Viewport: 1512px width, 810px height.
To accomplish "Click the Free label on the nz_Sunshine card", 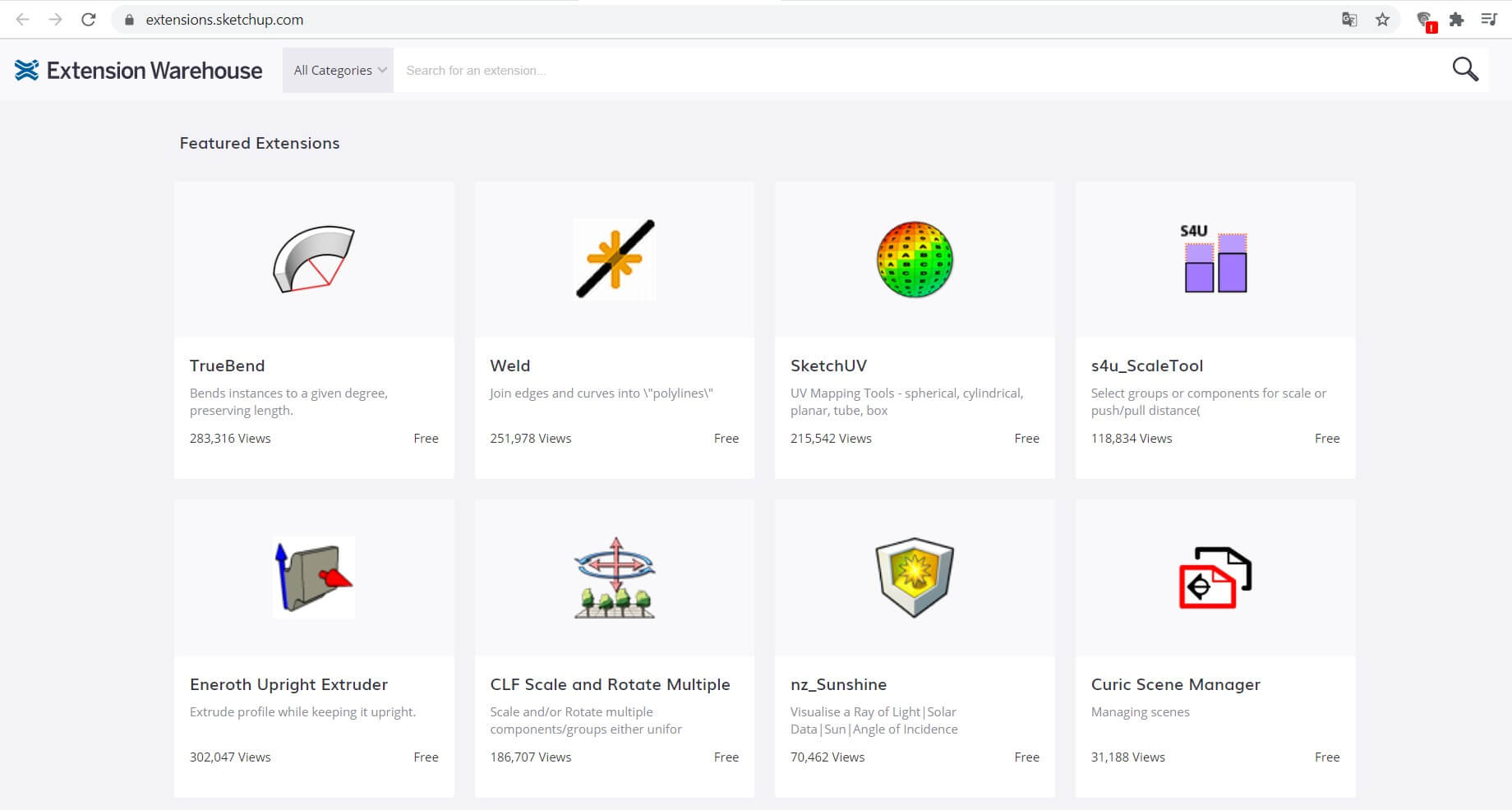I will pos(1027,757).
